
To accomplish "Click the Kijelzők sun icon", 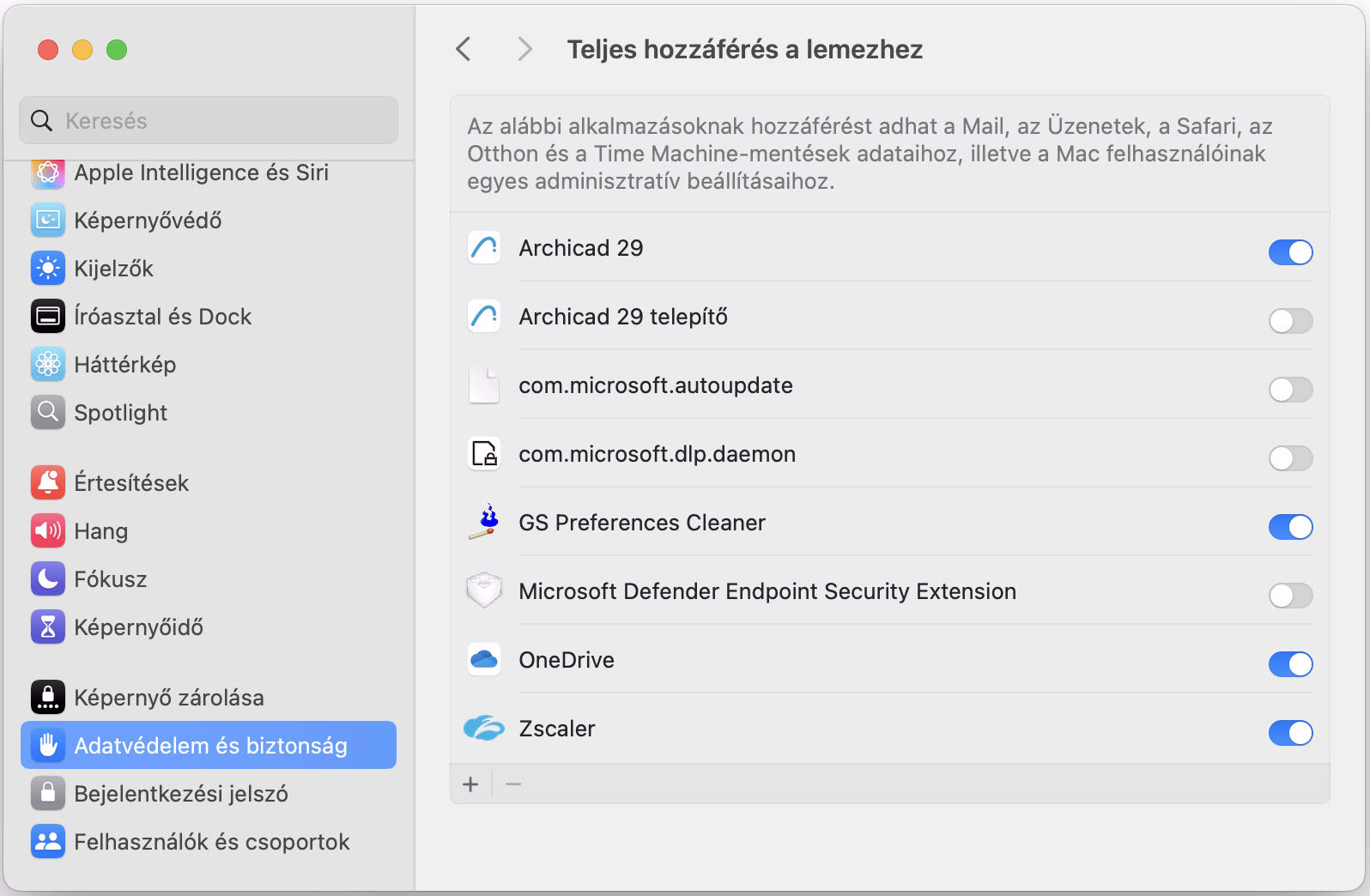I will click(x=48, y=269).
